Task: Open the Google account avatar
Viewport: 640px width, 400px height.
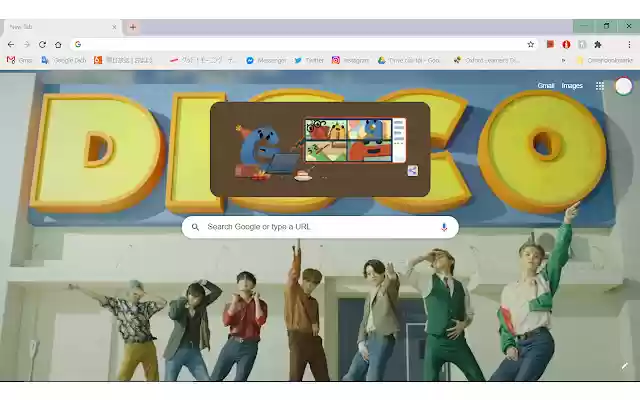Action: tap(623, 86)
